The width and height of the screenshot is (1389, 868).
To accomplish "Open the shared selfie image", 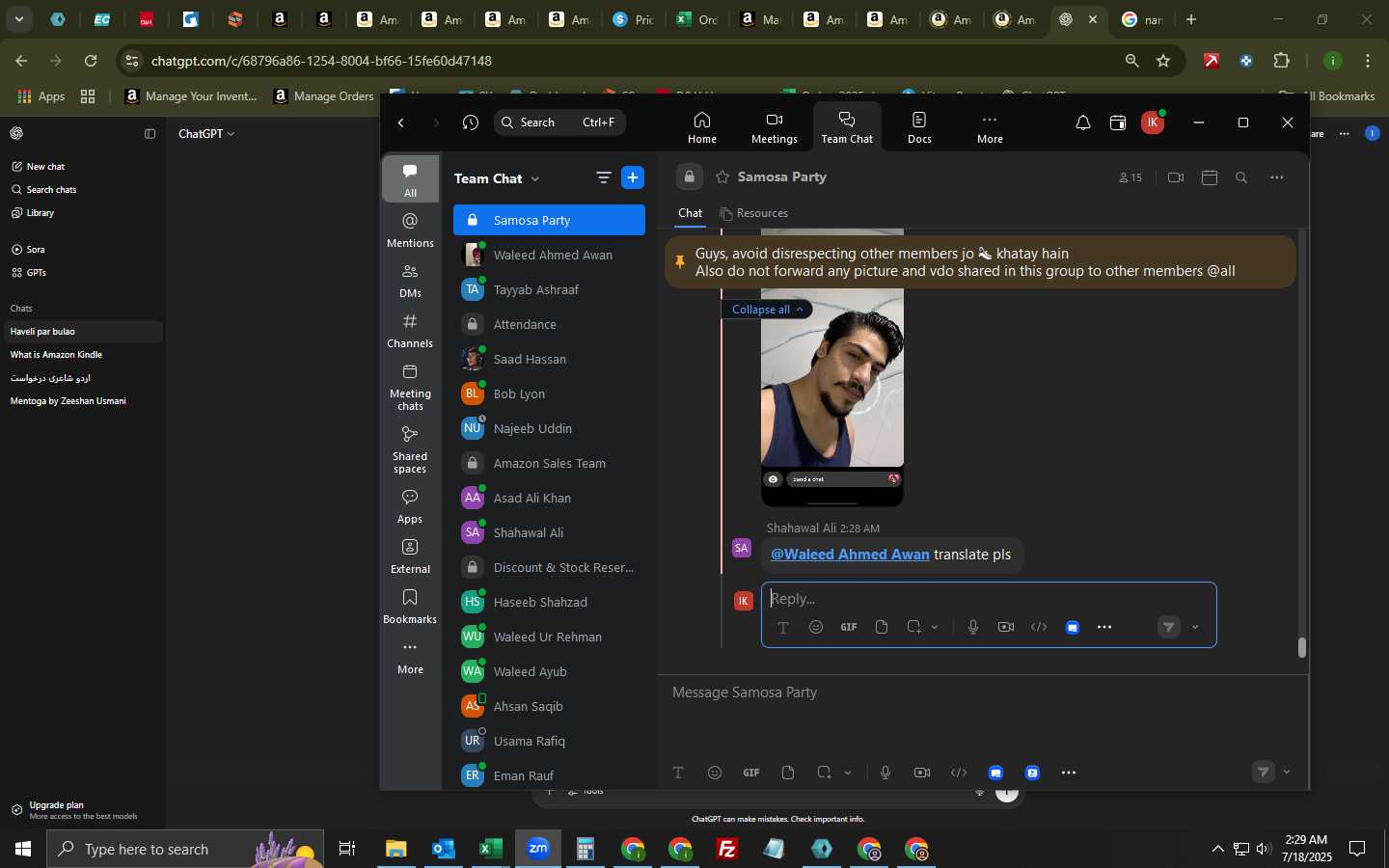I will [x=832, y=378].
